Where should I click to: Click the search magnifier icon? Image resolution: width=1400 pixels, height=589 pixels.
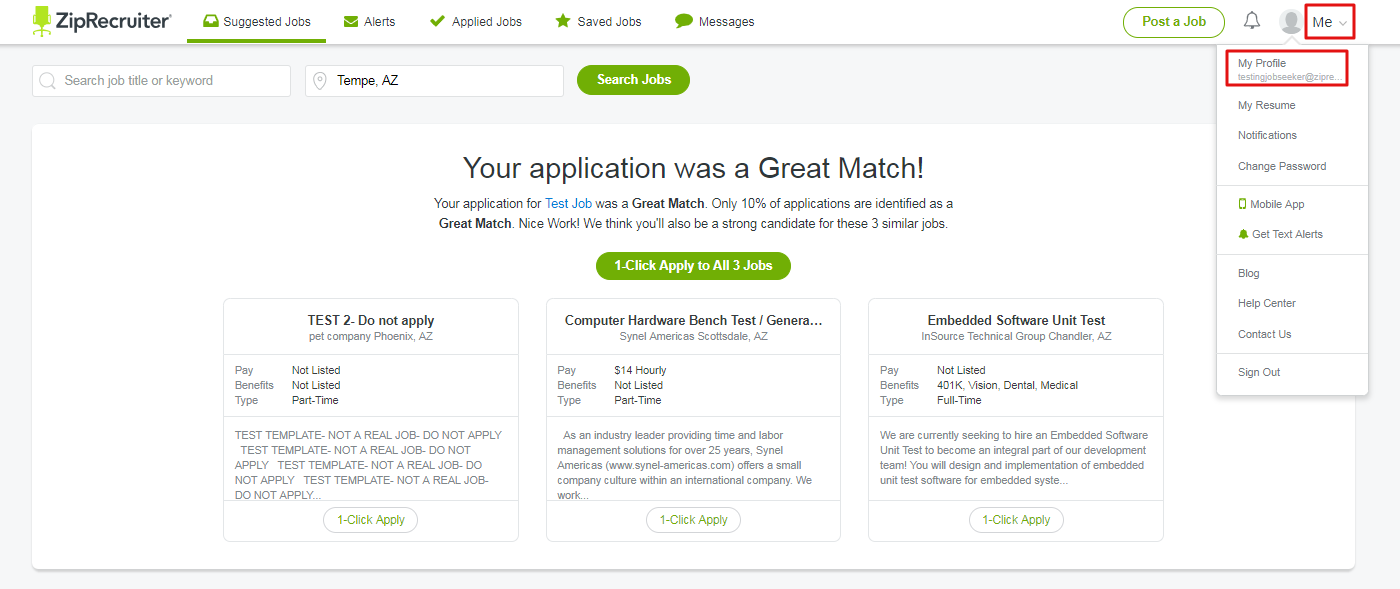[47, 81]
